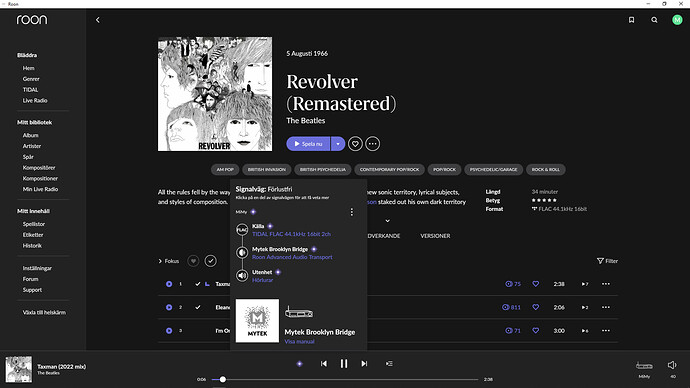
Task: Skip to the next track
Action: point(364,364)
